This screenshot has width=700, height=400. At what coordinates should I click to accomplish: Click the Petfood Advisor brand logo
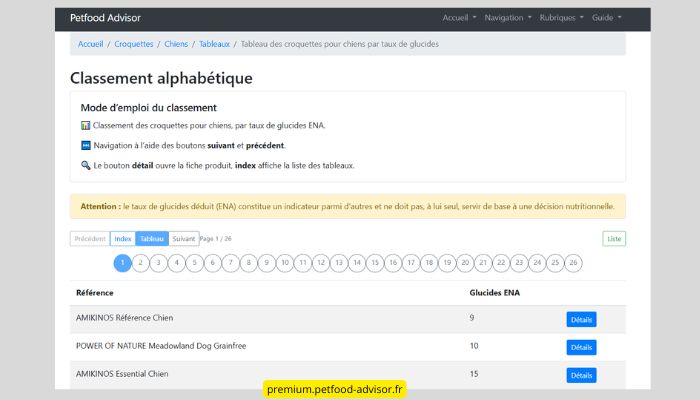(105, 18)
